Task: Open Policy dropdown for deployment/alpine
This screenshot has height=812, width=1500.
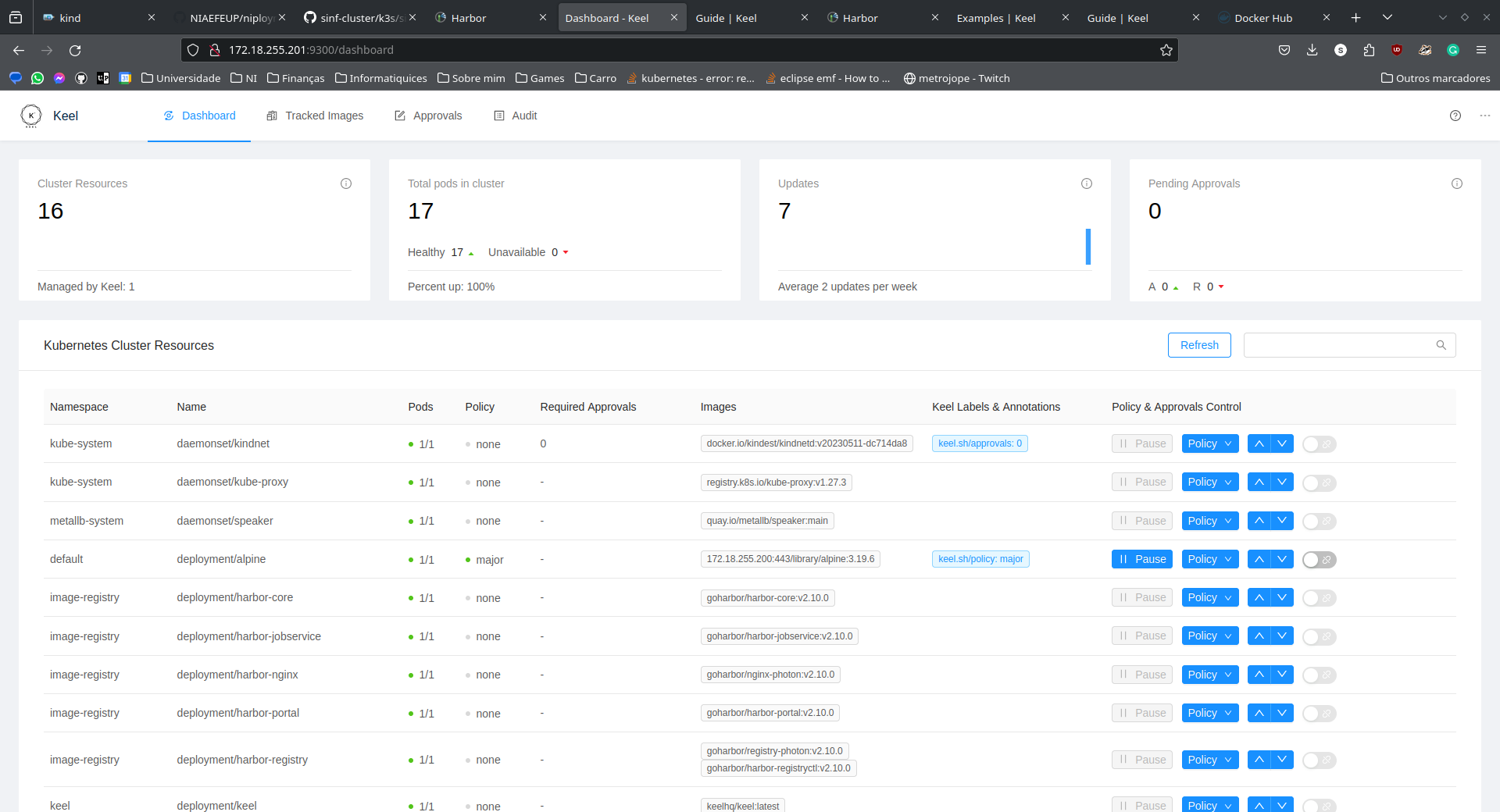Action: [x=1210, y=559]
